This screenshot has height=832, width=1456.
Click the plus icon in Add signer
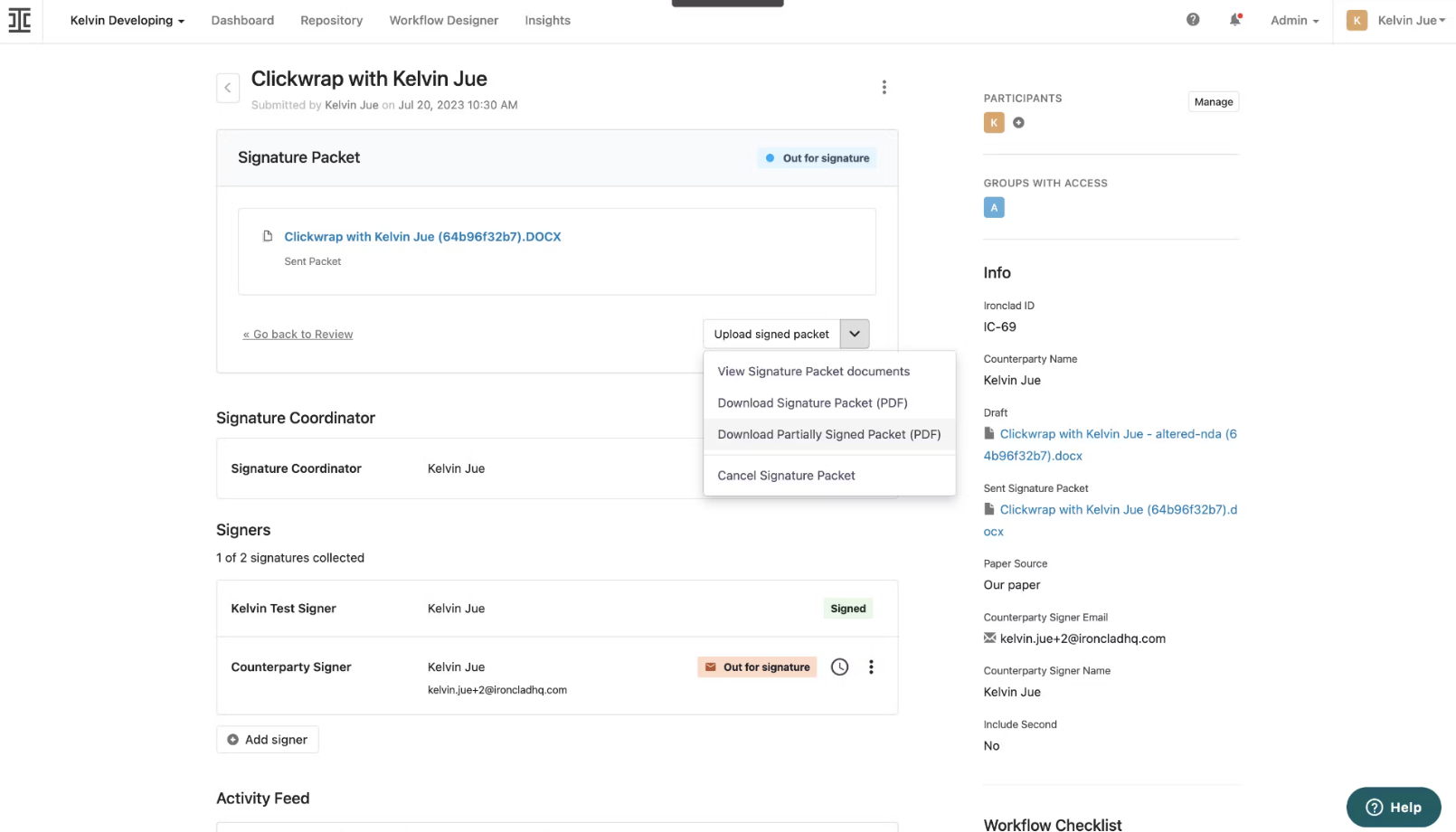click(x=232, y=740)
